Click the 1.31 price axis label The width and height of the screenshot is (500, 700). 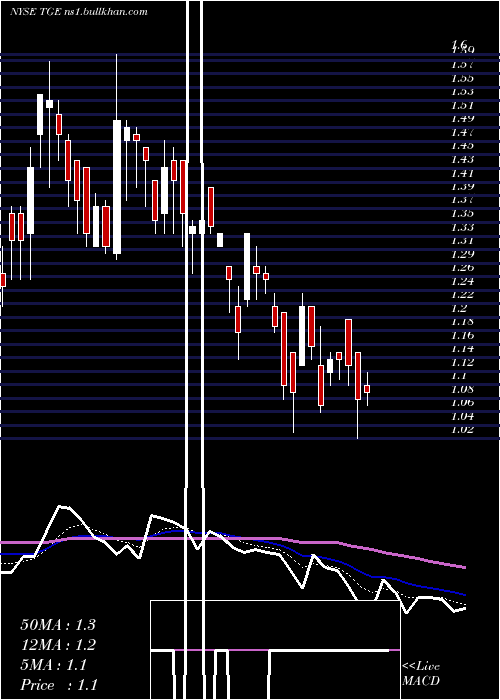pos(462,241)
